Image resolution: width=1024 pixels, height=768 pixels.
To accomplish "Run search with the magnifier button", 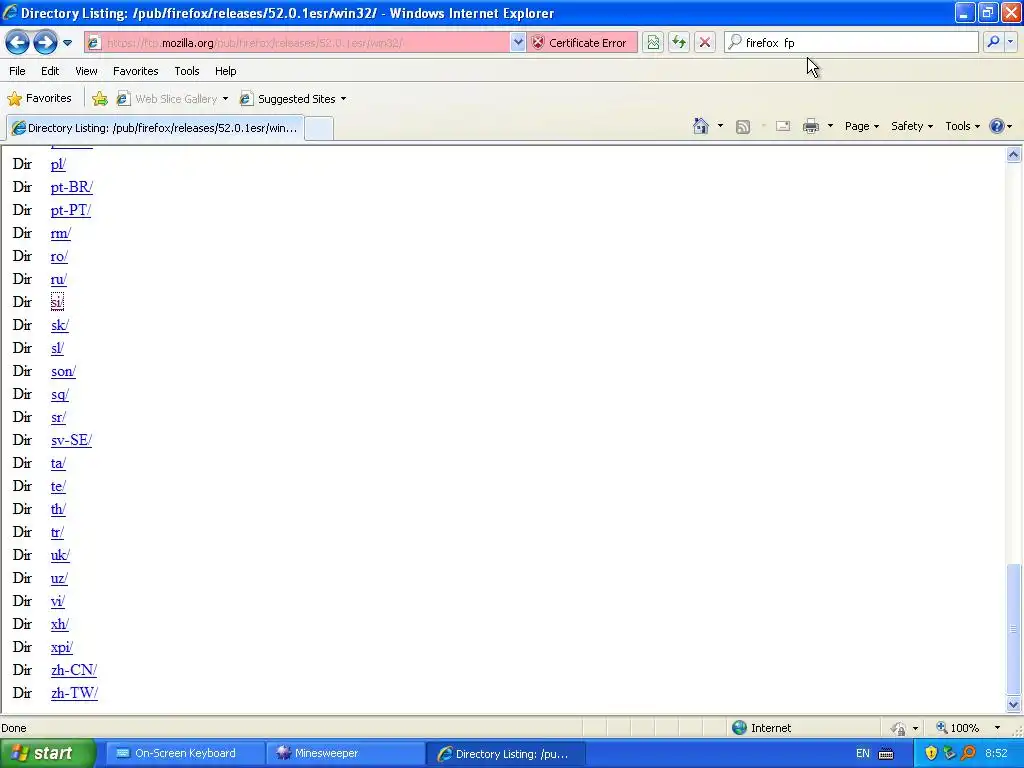I will point(993,42).
